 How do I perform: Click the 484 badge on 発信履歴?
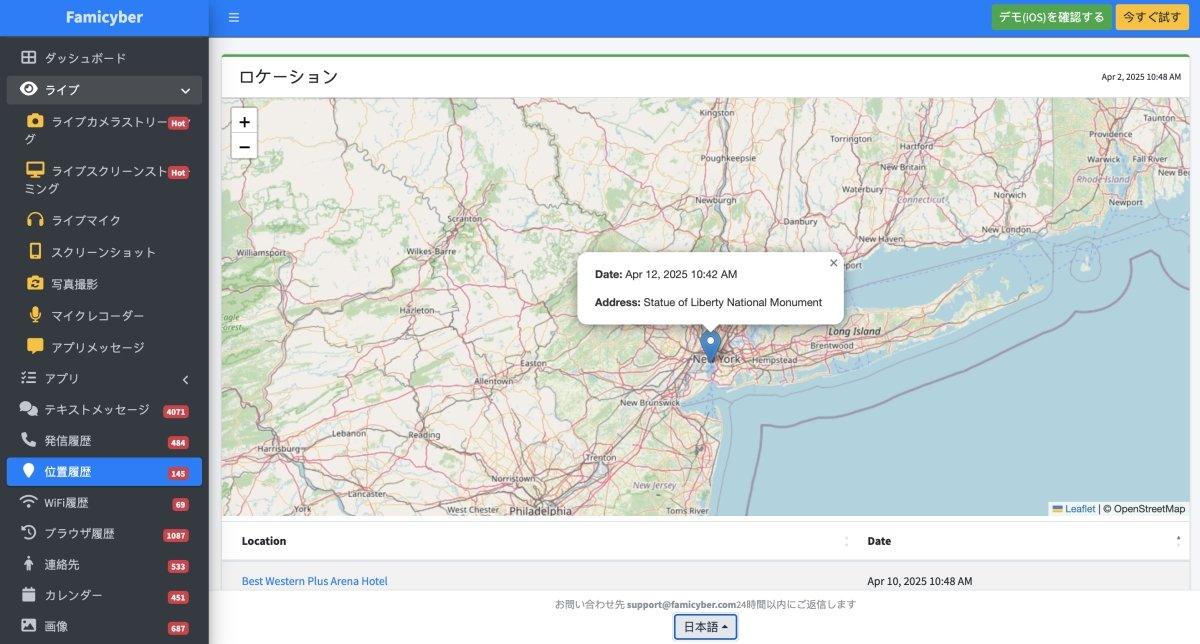point(178,443)
